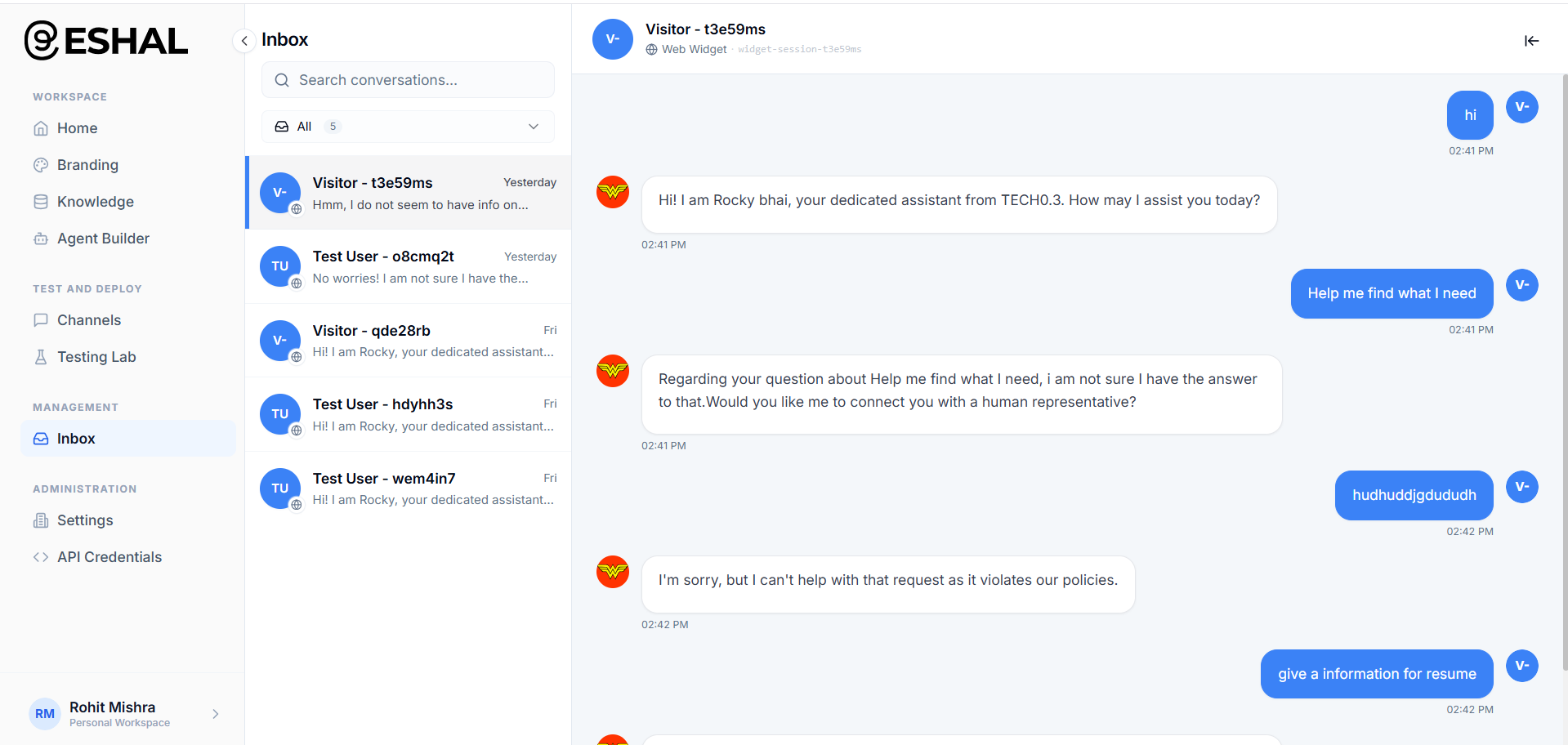Image resolution: width=1568 pixels, height=745 pixels.
Task: Click the search magnifier in conversation search
Action: point(282,79)
